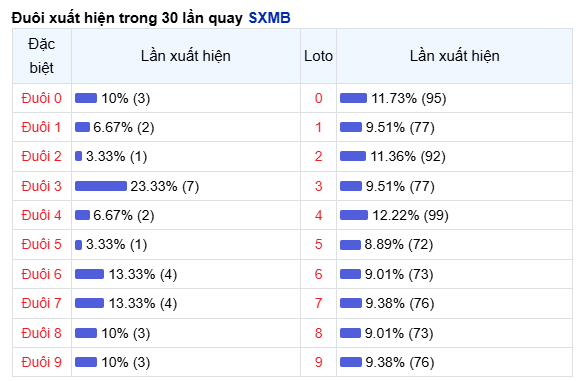Select the Đuôi 9 label

41,362
